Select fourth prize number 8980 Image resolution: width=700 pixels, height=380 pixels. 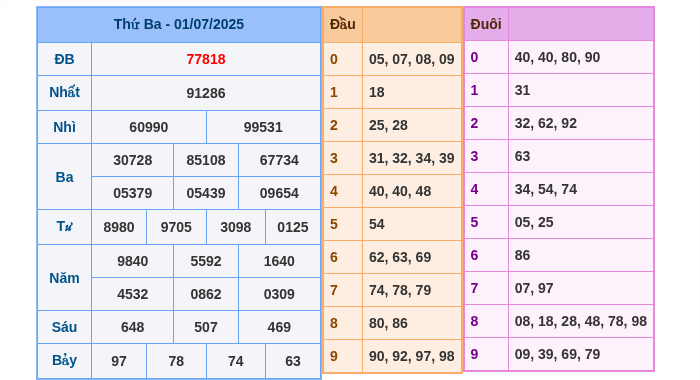coord(119,227)
